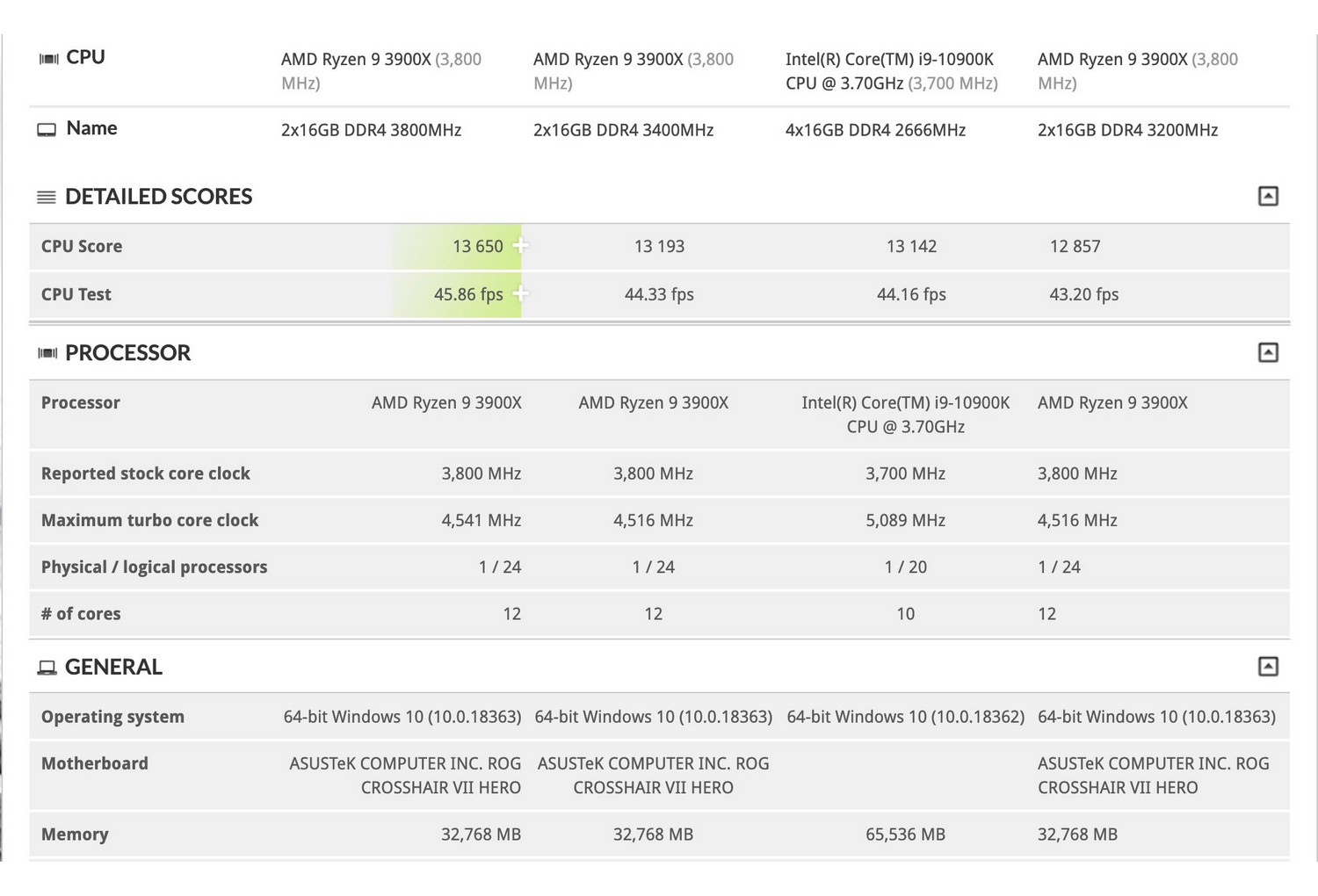Screen dimensions: 1318x896
Task: Click the Maximum turbo core clock label
Action: (150, 520)
